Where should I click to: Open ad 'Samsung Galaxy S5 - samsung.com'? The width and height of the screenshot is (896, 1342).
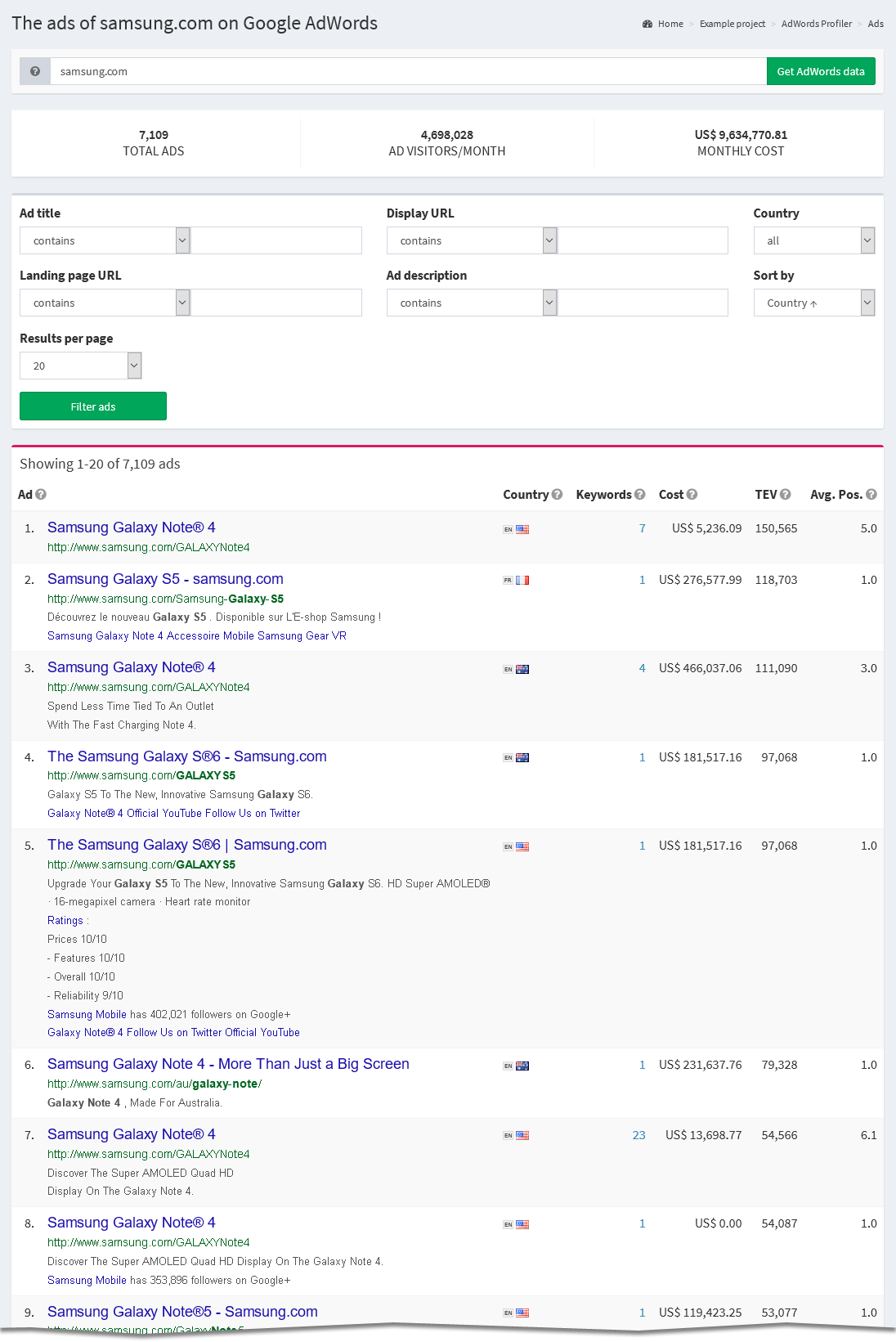165,579
